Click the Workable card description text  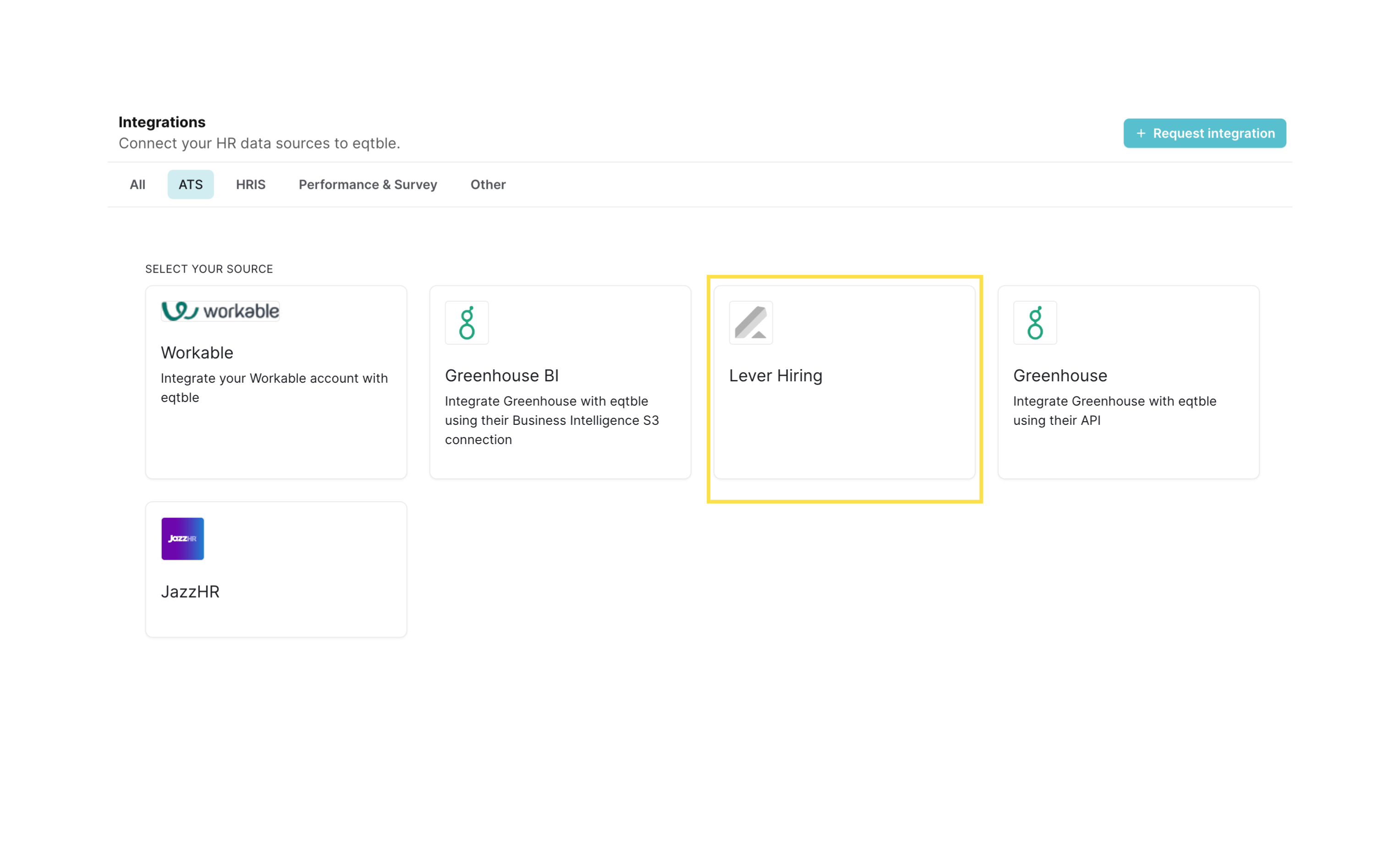pos(274,388)
